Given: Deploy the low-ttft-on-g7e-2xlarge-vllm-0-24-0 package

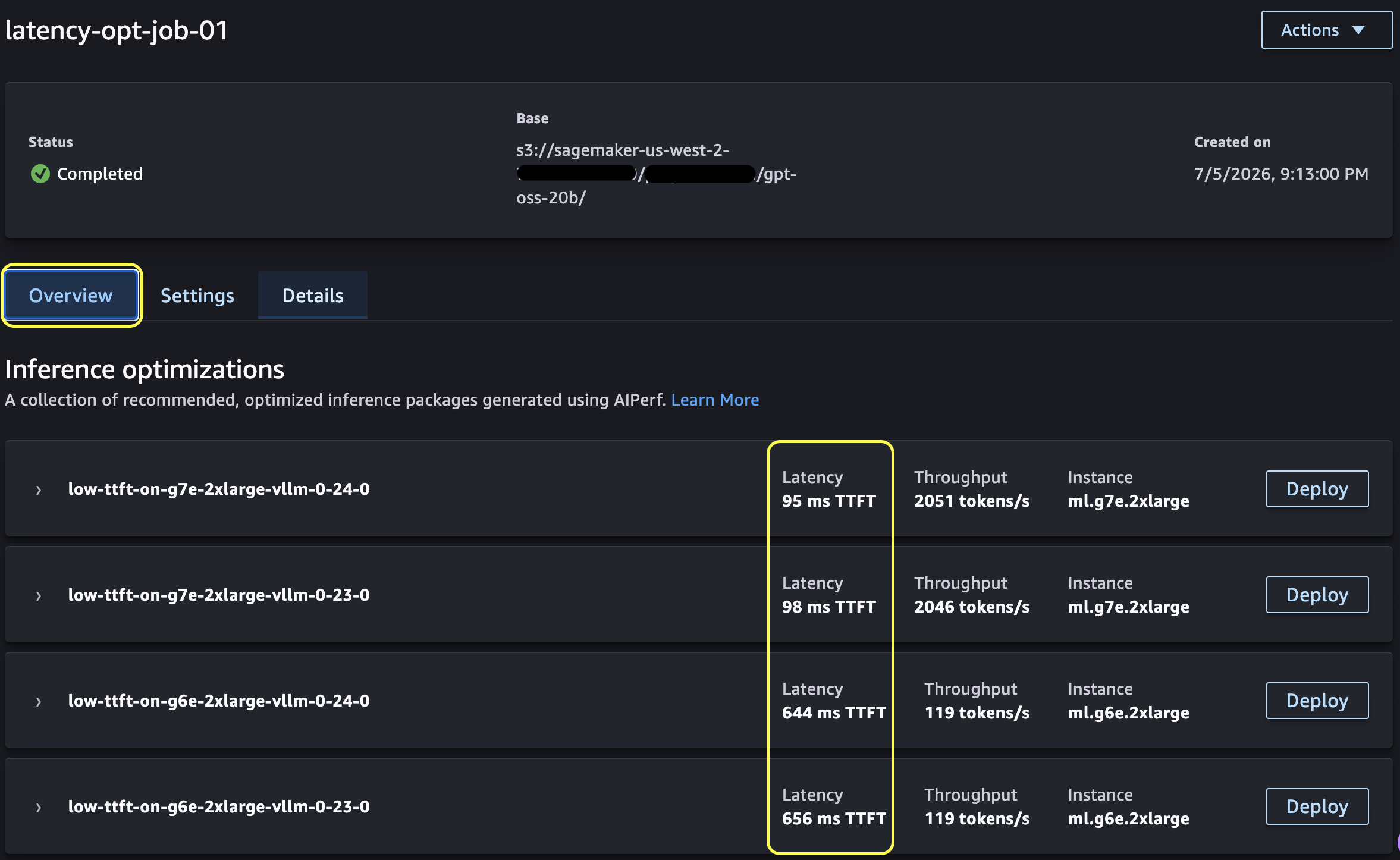Looking at the screenshot, I should pos(1317,489).
